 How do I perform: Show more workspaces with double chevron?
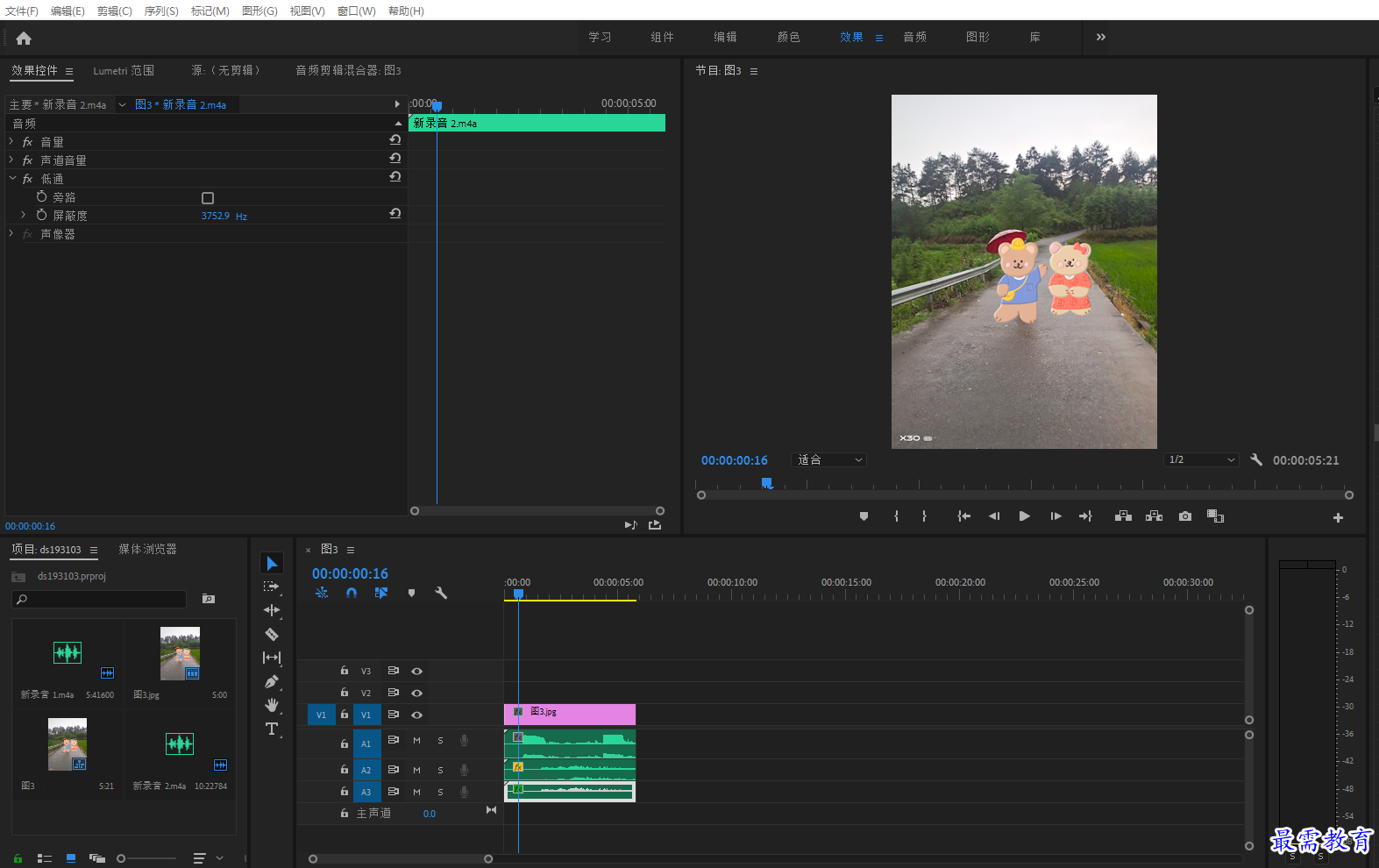(x=1101, y=37)
